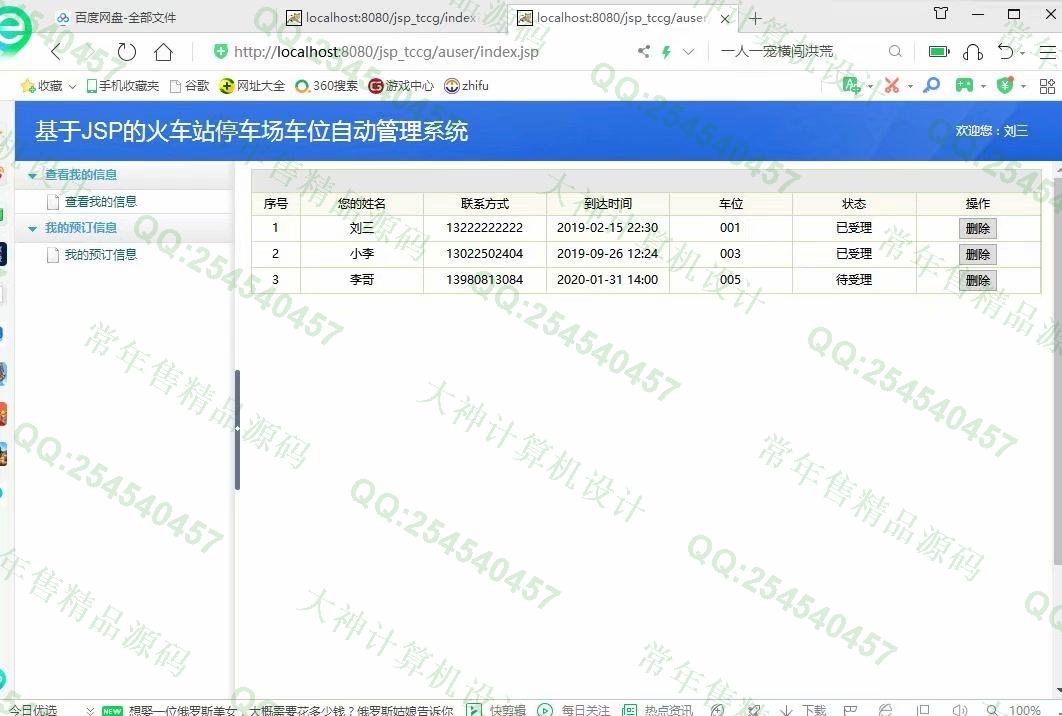
Task: Open the browser hamburger main menu
Action: tap(1047, 51)
